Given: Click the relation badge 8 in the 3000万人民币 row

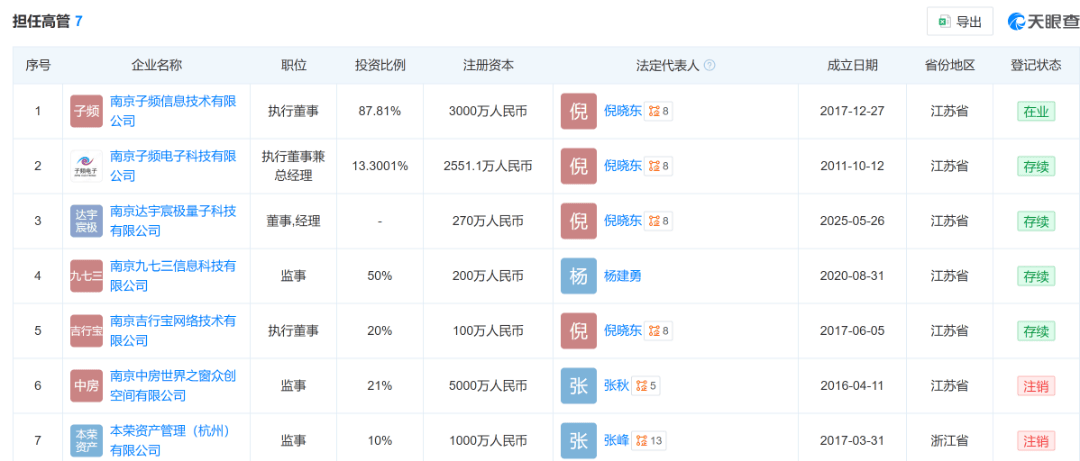Looking at the screenshot, I should [658, 111].
